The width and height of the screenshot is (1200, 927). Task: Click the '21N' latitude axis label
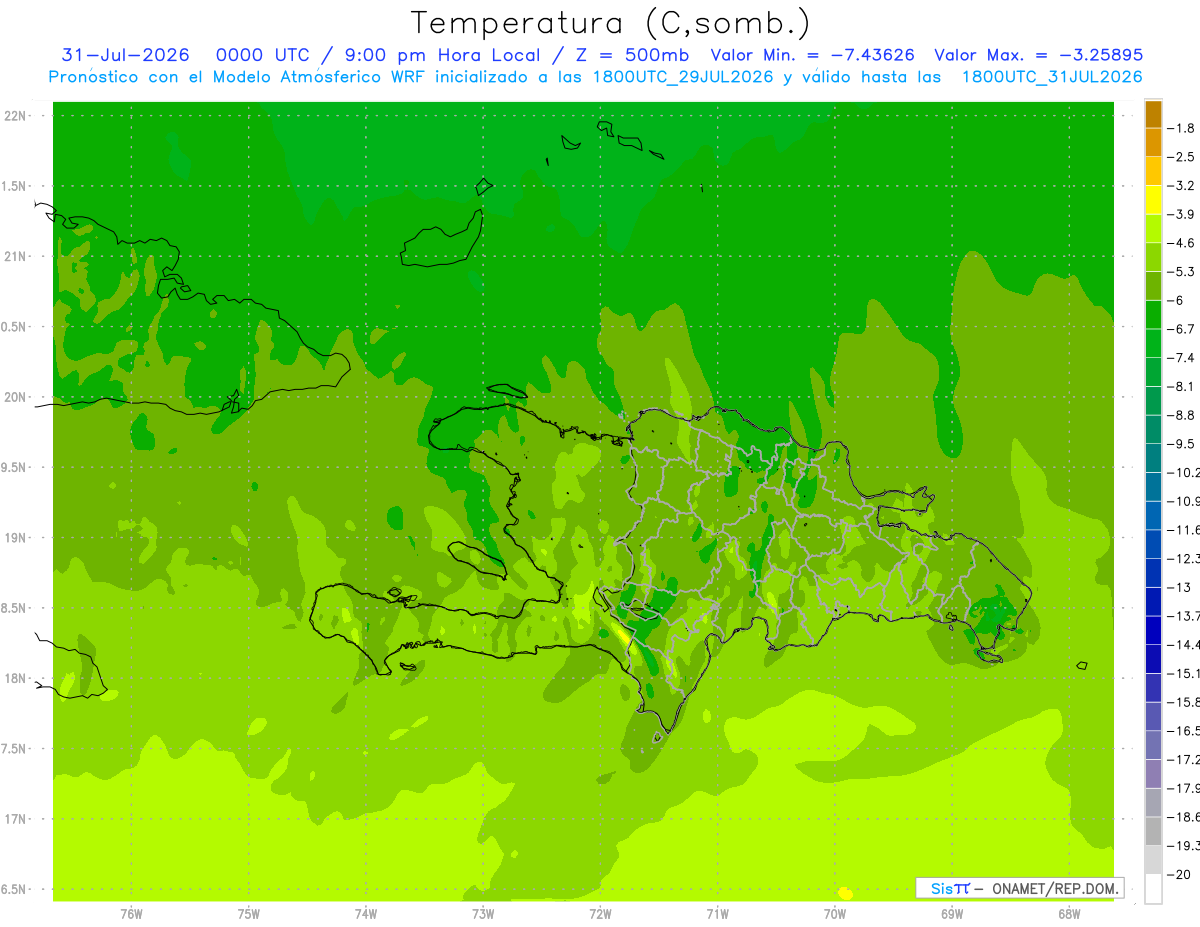(16, 256)
